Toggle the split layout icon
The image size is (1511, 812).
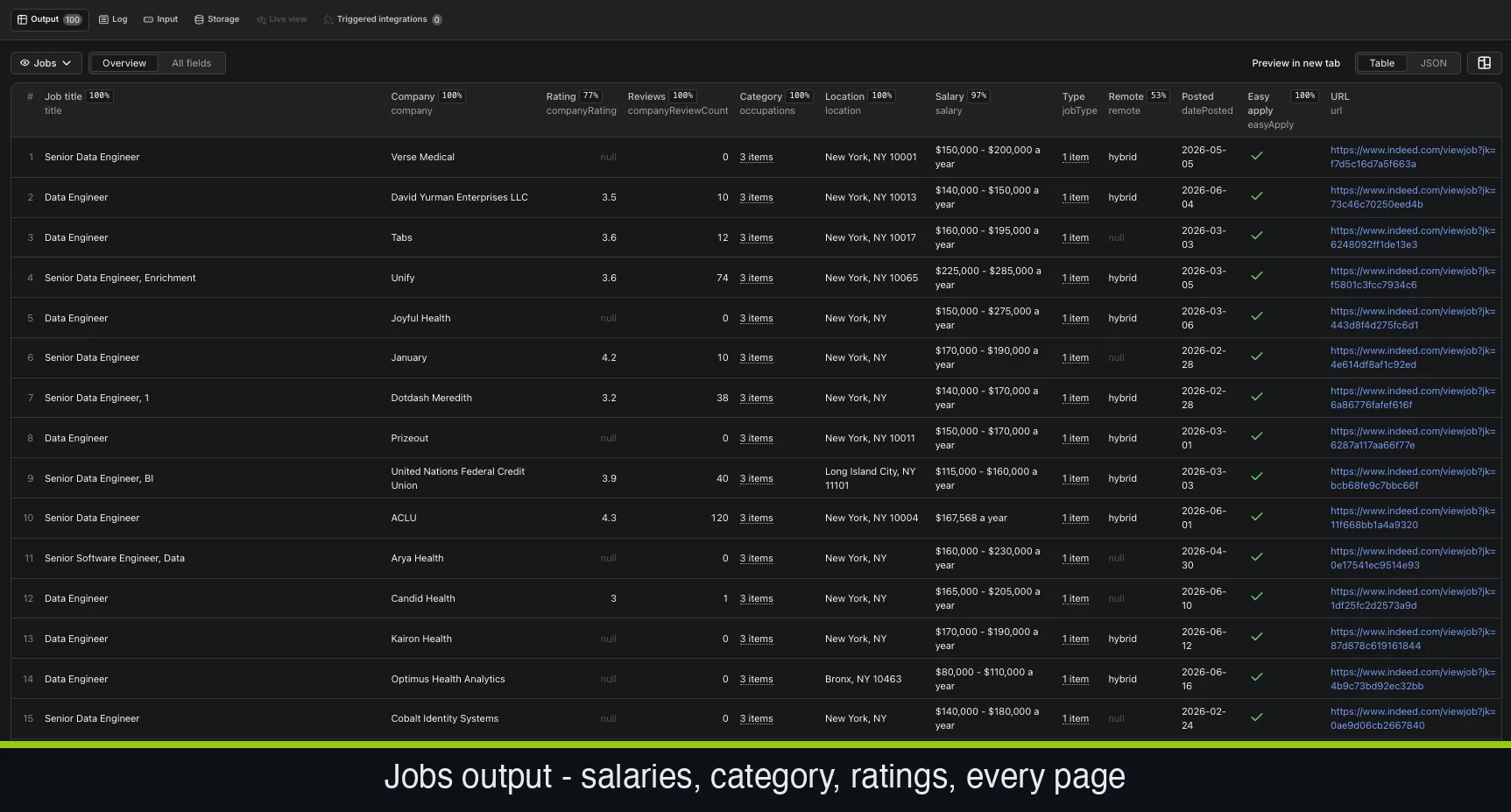click(x=1484, y=63)
